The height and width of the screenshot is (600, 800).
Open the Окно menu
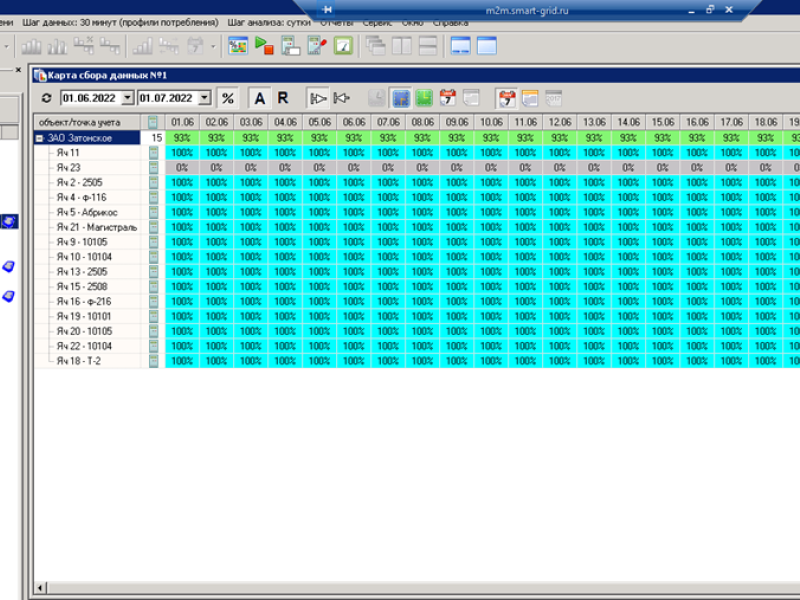(x=412, y=22)
